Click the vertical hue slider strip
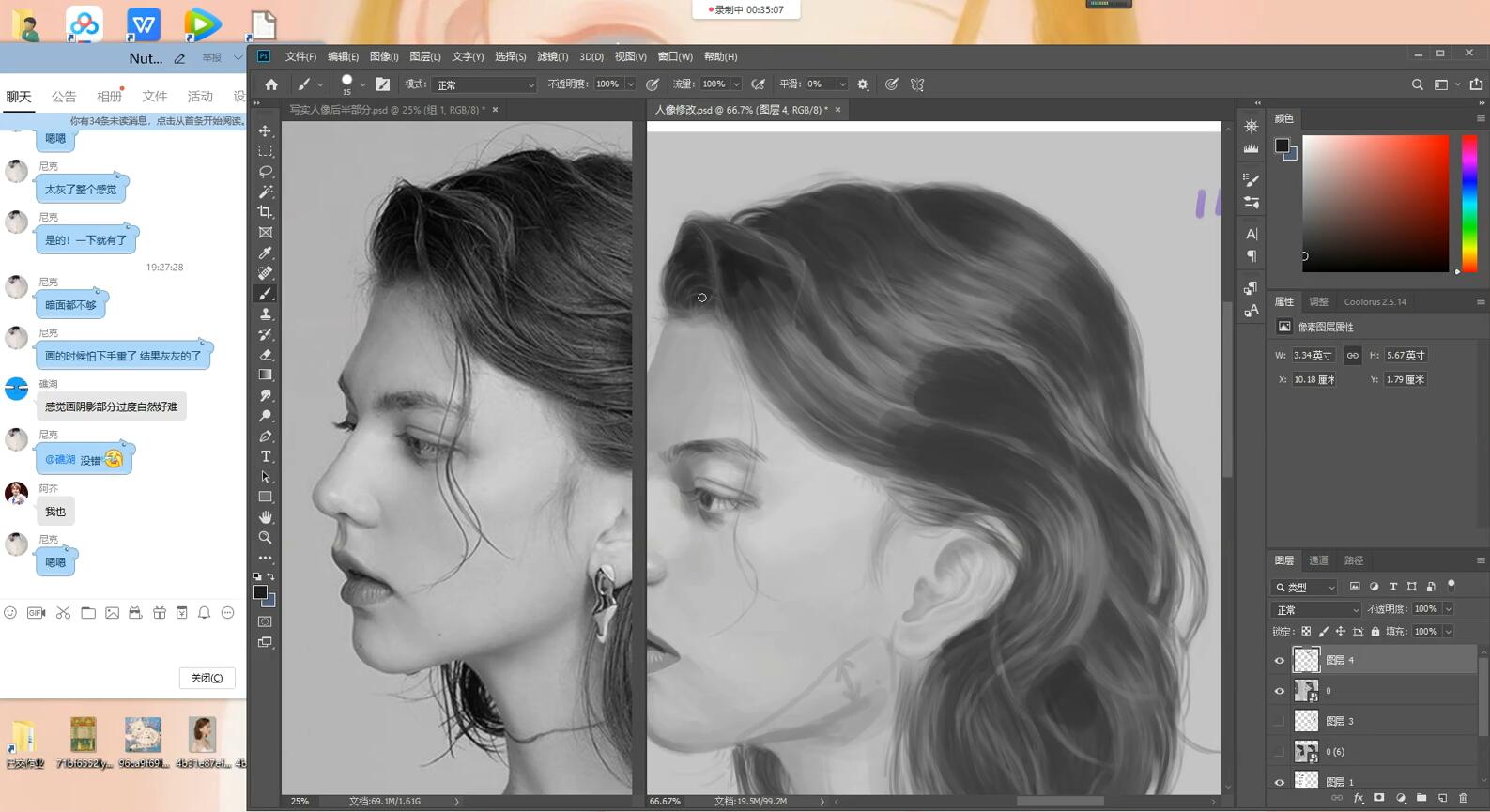1490x812 pixels. [x=1469, y=203]
